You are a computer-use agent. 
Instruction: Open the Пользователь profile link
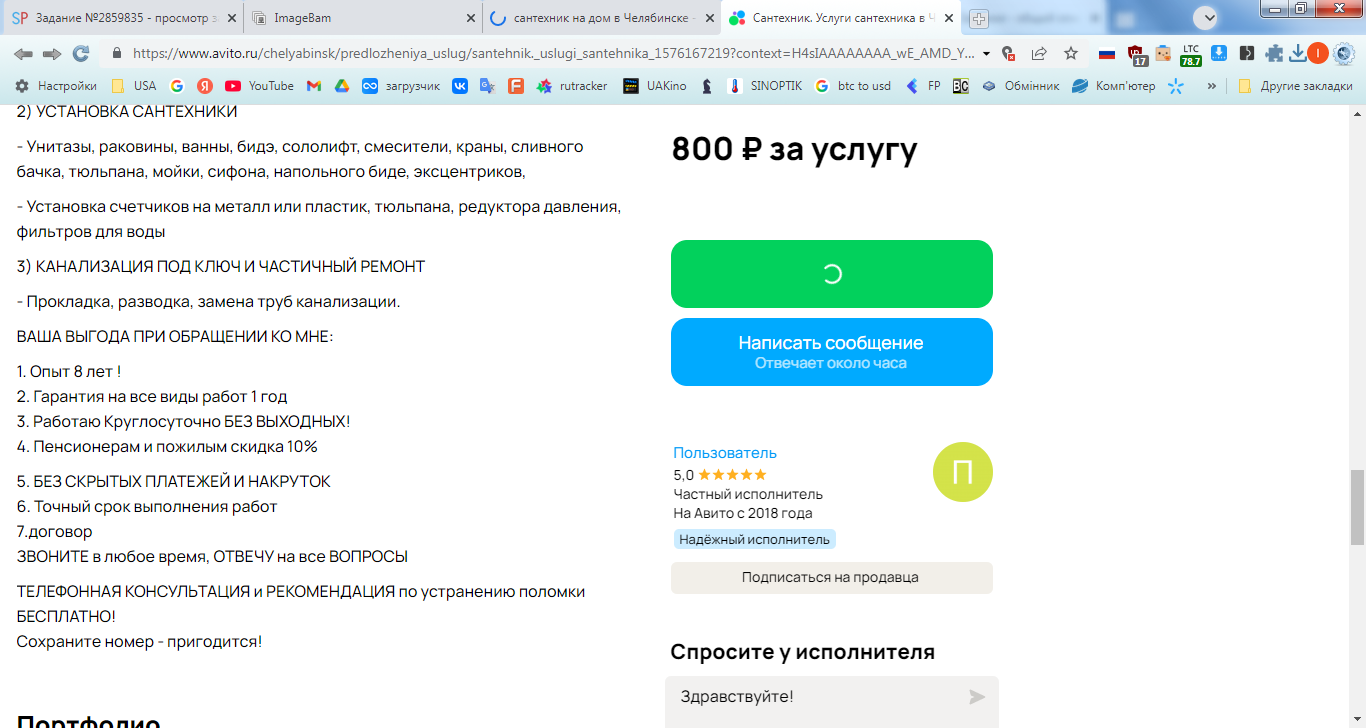pyautogui.click(x=725, y=453)
